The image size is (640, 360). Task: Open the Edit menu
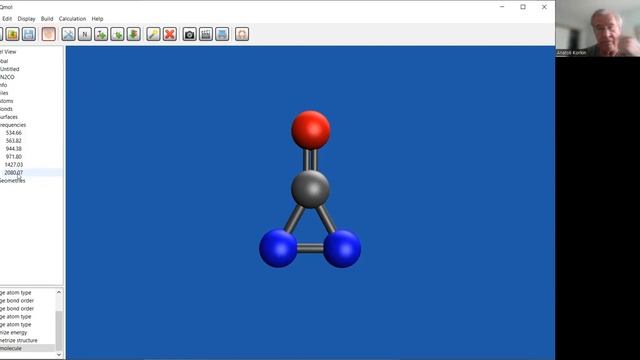(7, 19)
